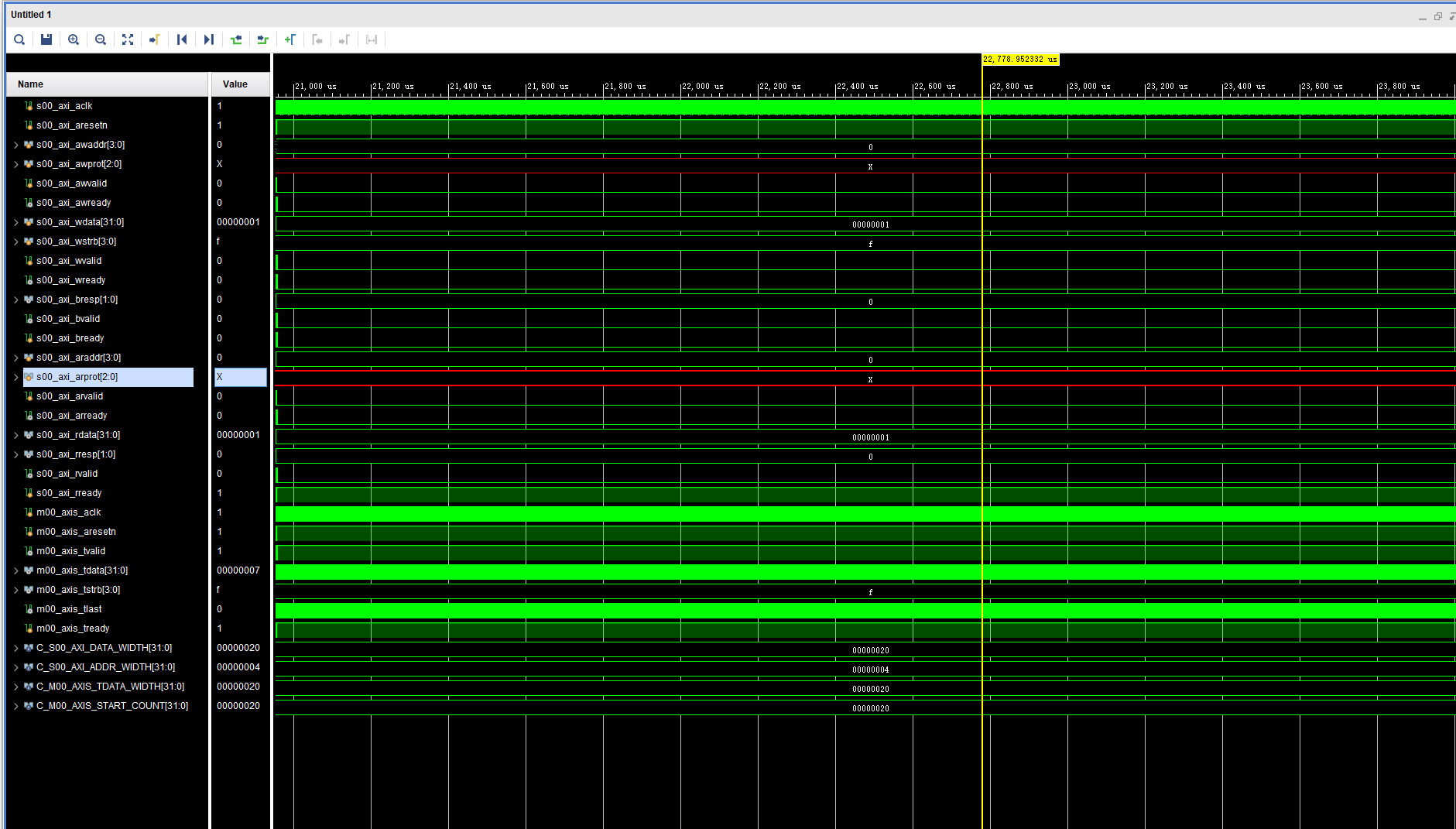Expand the C_M00_AXIS_START_COUNT[31:0] parameter
Screen dimensions: 1456x829
(15, 705)
